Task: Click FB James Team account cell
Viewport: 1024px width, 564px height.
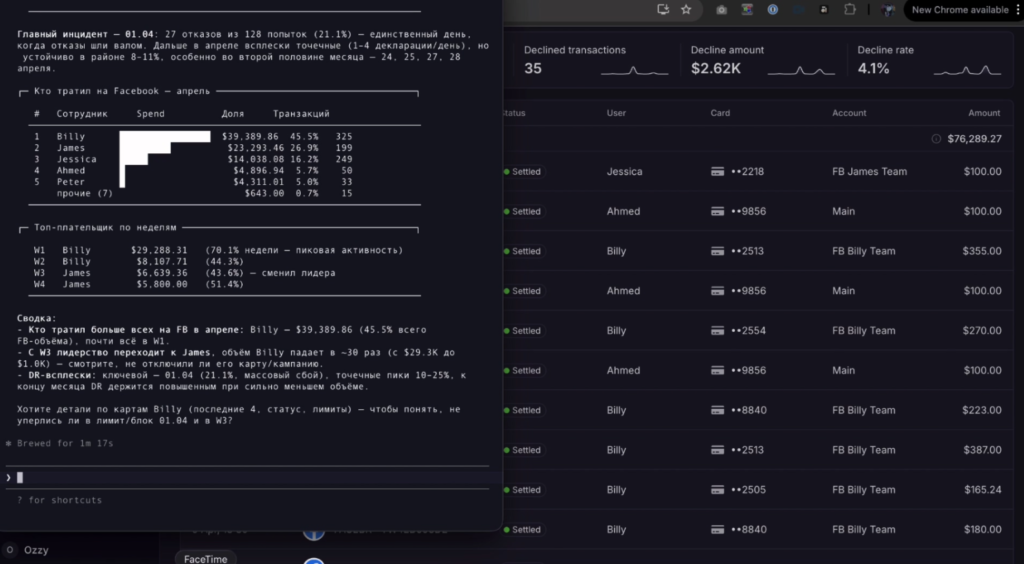Action: (869, 172)
